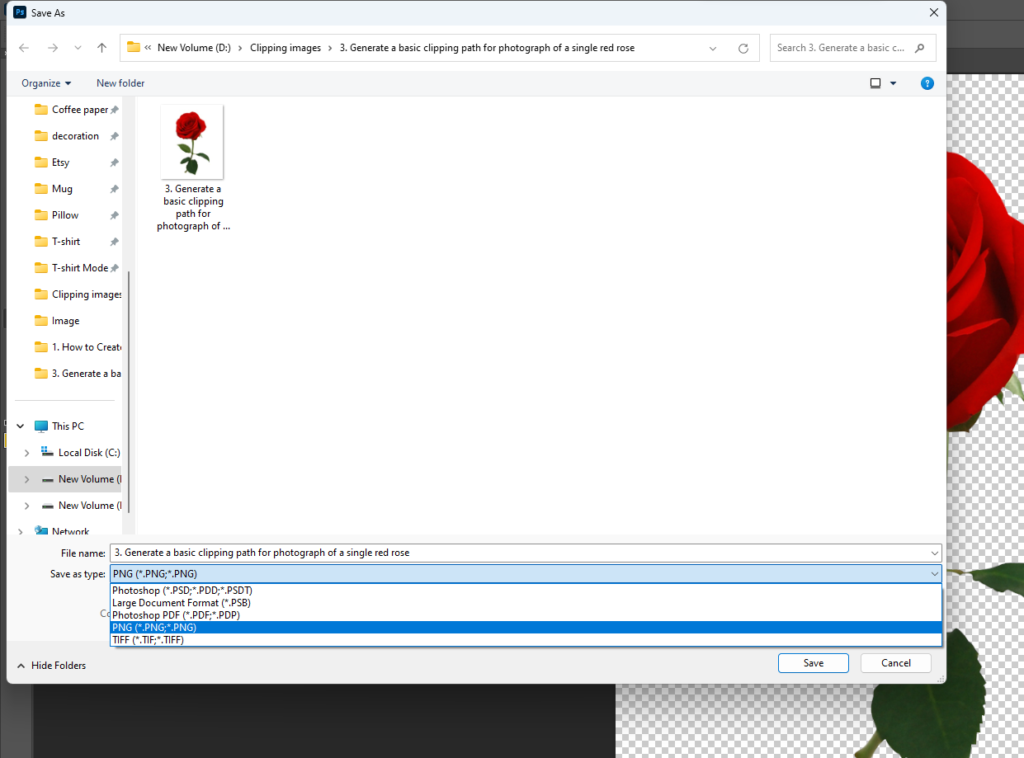Viewport: 1024px width, 758px height.
Task: Click Hide Folders toggle
Action: click(x=52, y=665)
